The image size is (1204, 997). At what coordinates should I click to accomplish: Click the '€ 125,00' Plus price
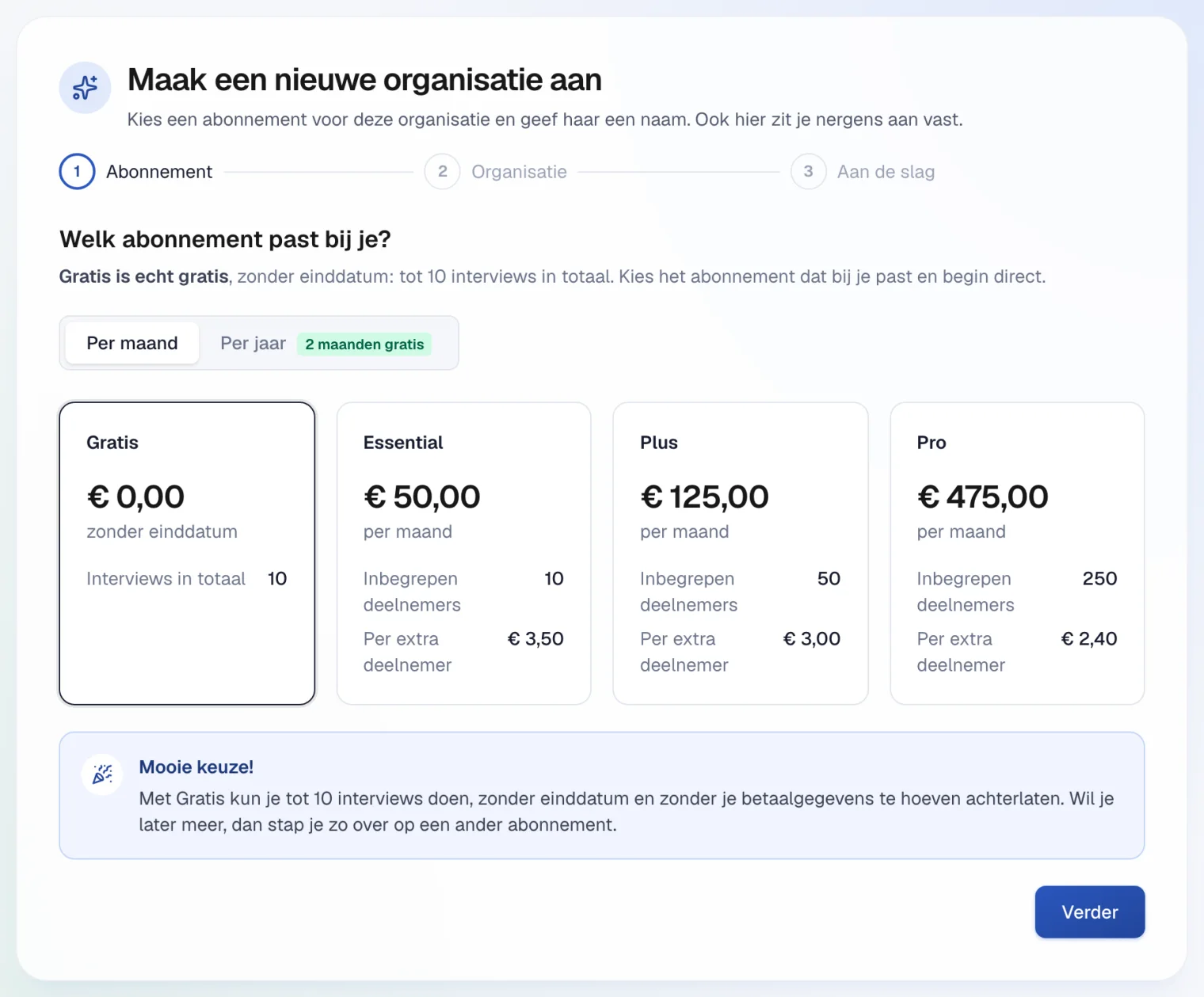pyautogui.click(x=704, y=497)
